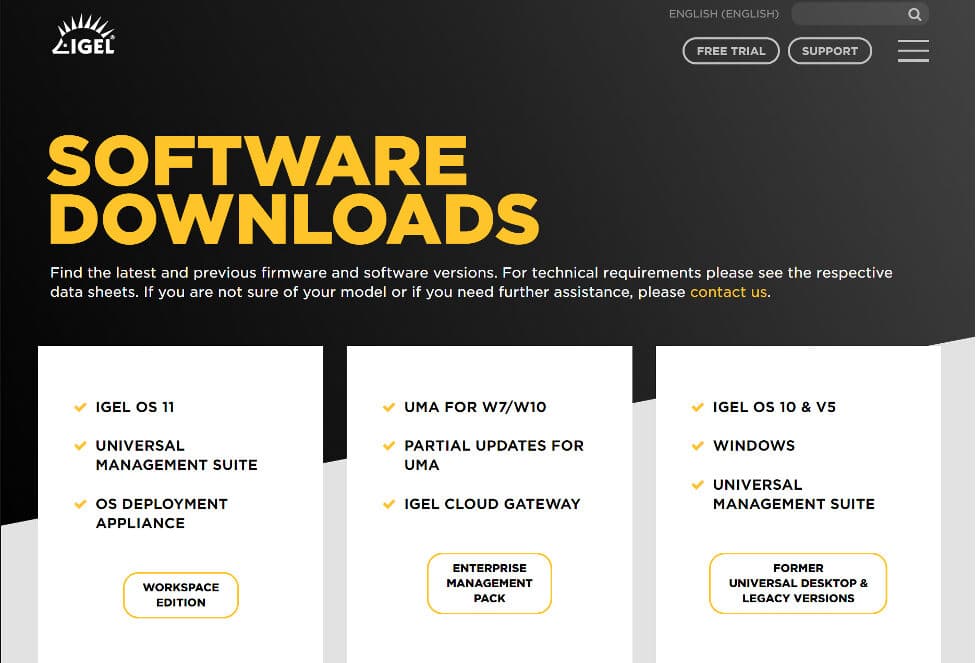Open the Enterprise Management Pack downloads
This screenshot has height=663, width=977.
pos(489,583)
